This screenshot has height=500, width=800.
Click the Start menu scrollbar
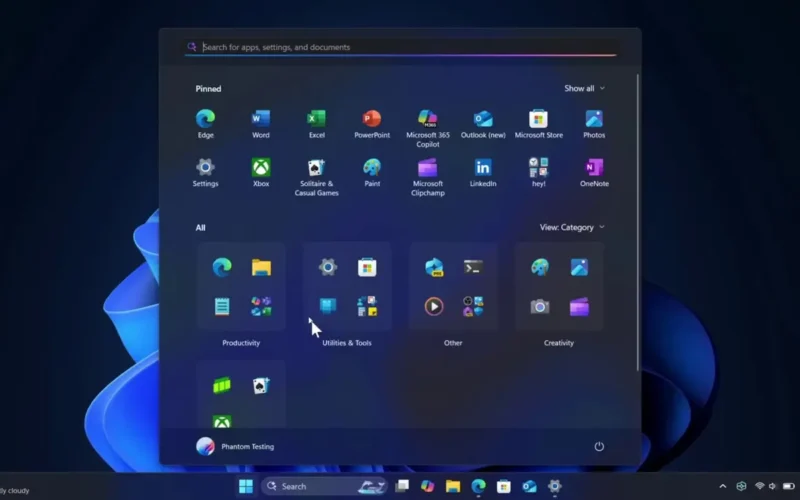[638, 222]
